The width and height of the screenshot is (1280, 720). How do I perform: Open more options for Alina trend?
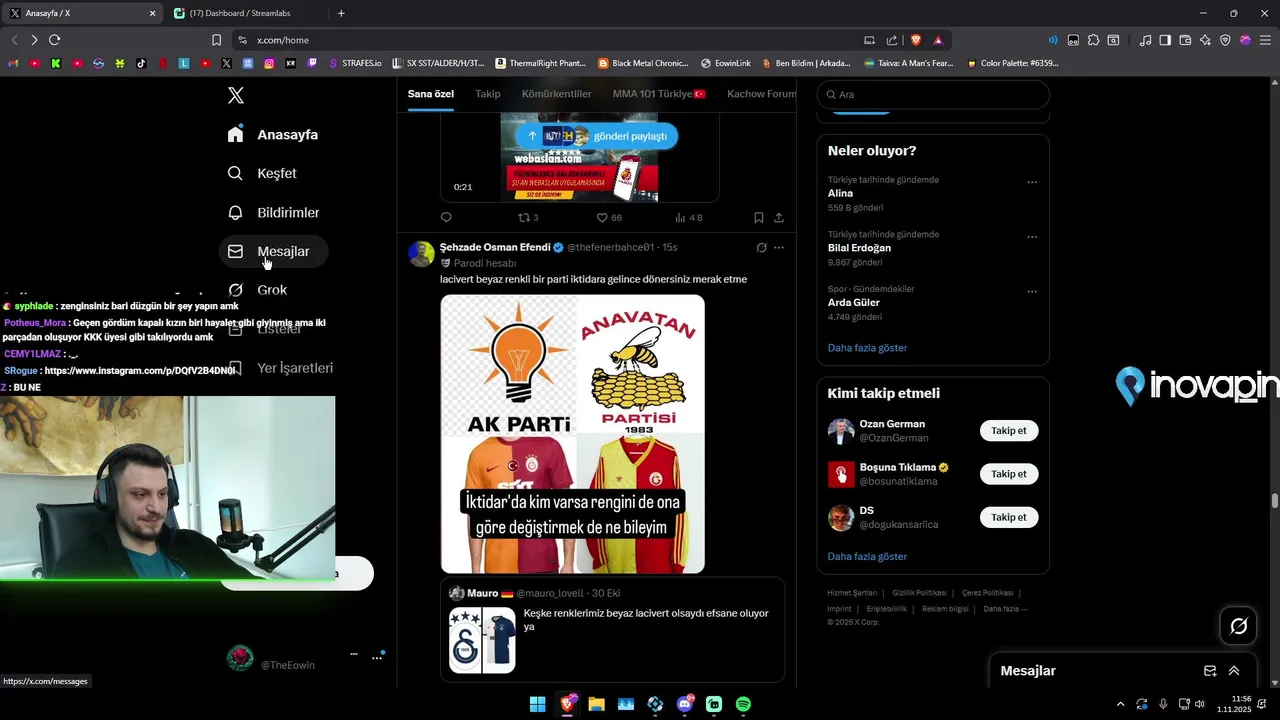[x=1032, y=182]
